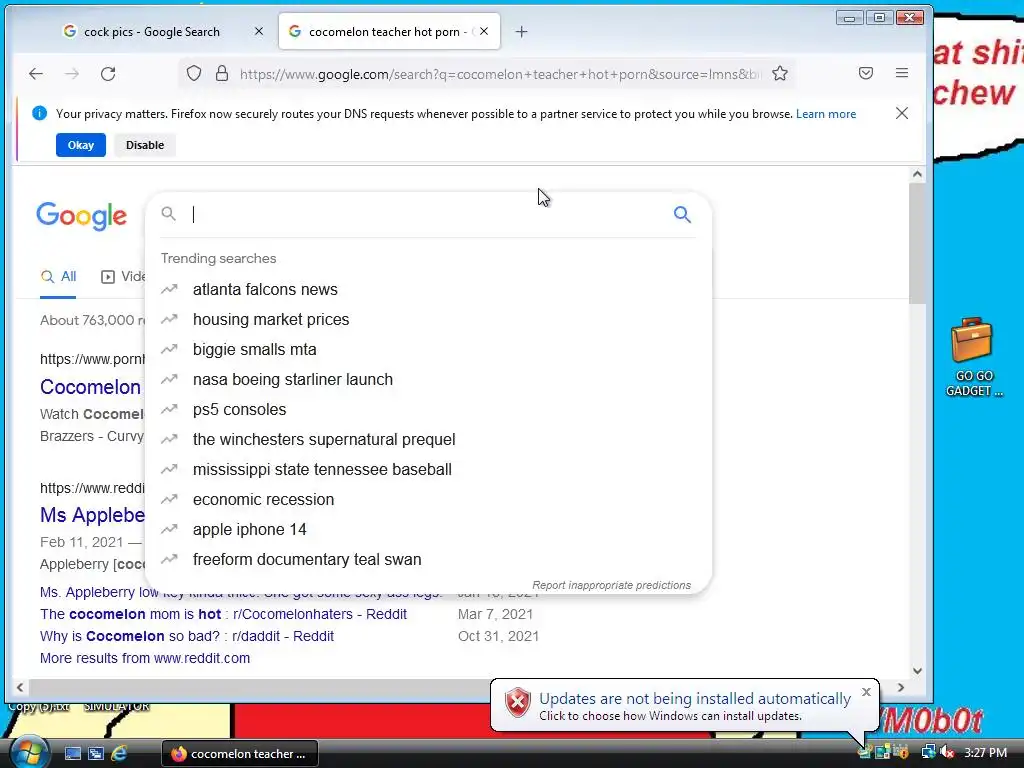Open the GO GO GADGET desktop briefcase icon
Viewport: 1024px width, 768px height.
[x=972, y=357]
